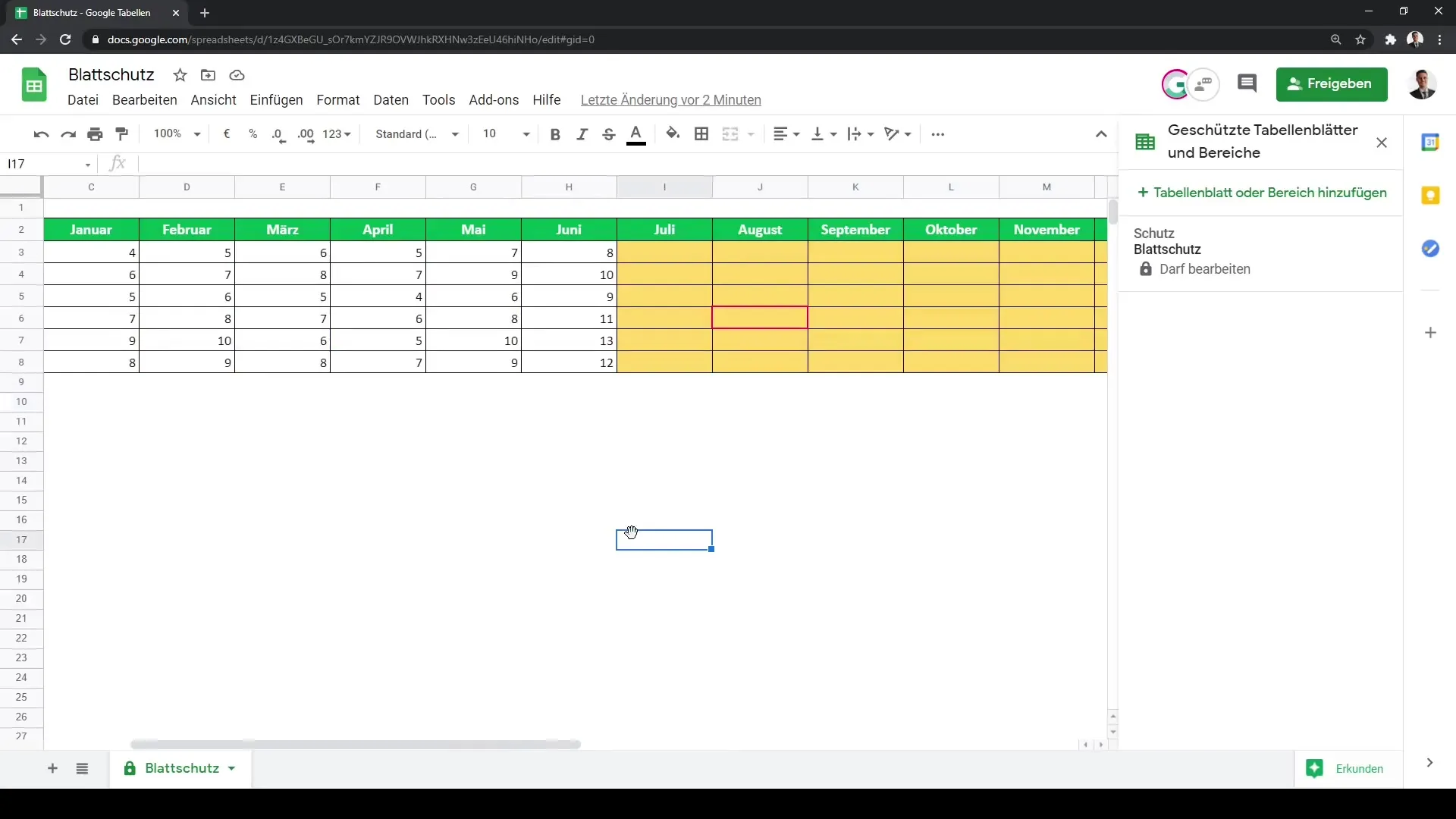The height and width of the screenshot is (819, 1456).
Task: Open the Add-ons menu
Action: coord(494,100)
